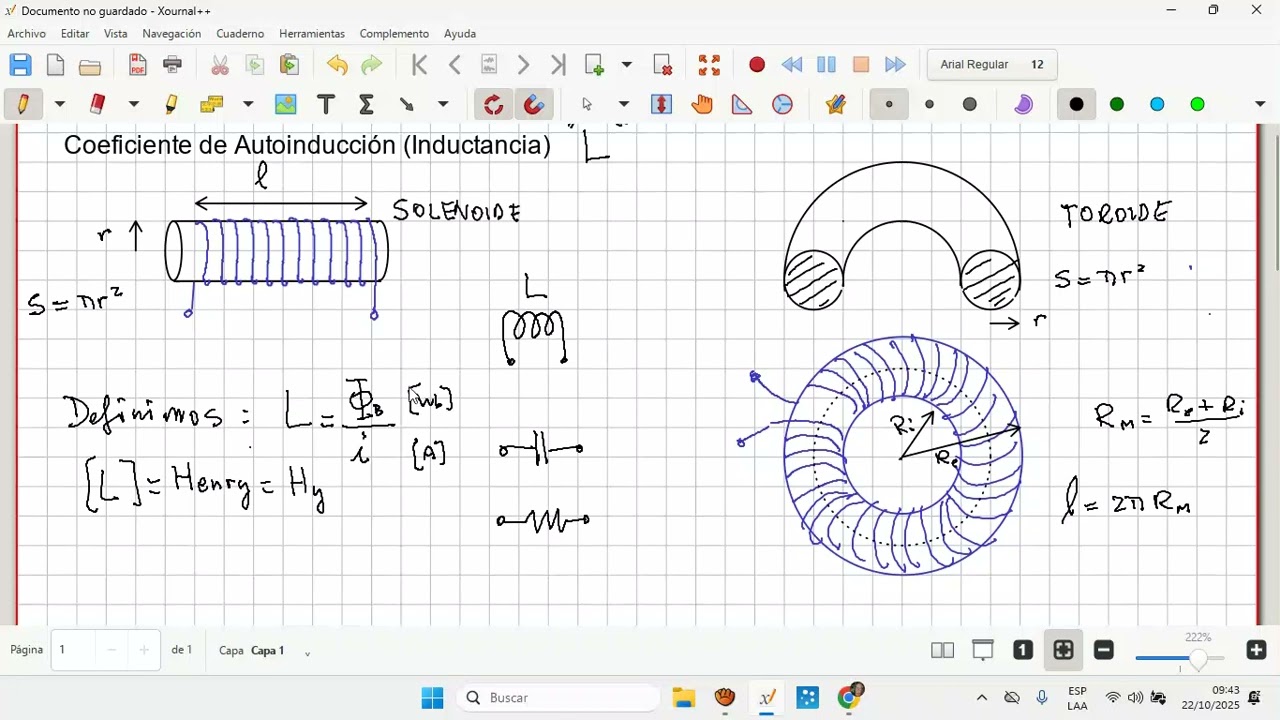Select the ruler measuring tape tool
The height and width of the screenshot is (720, 1280).
click(x=211, y=104)
